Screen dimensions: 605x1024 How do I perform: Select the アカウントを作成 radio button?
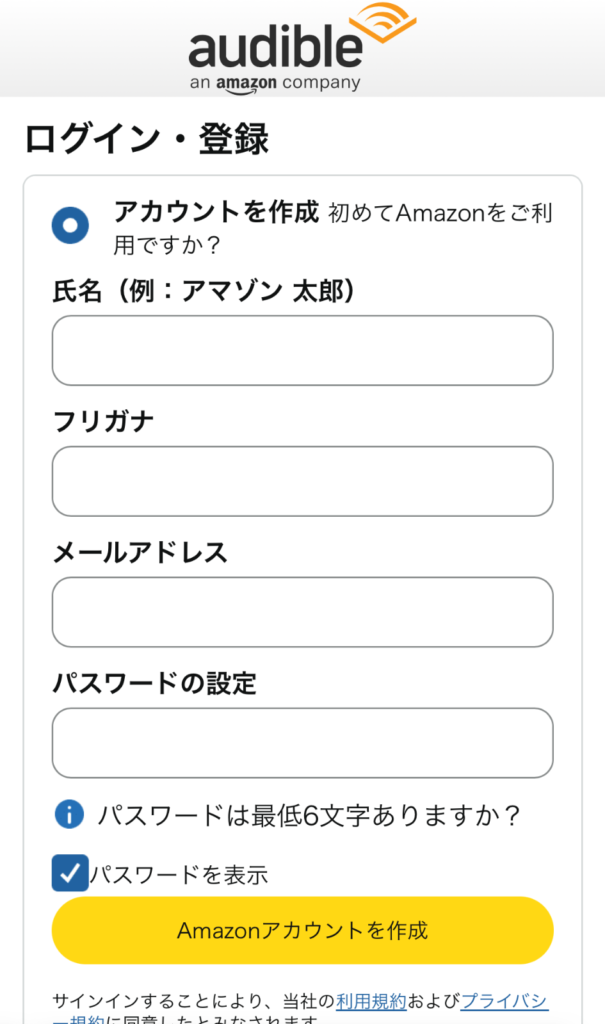[69, 225]
